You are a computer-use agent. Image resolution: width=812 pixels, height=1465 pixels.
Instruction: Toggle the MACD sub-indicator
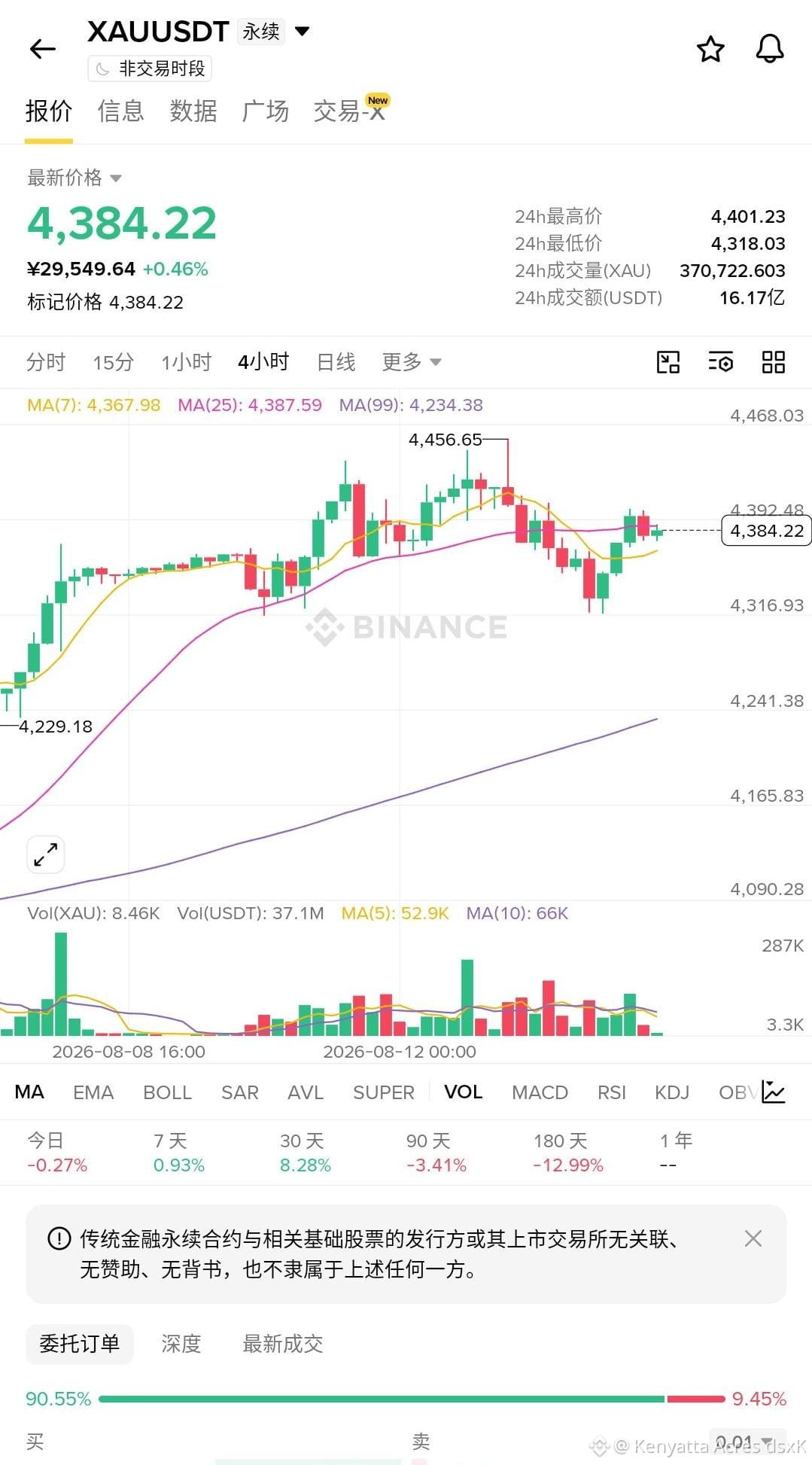click(540, 1092)
